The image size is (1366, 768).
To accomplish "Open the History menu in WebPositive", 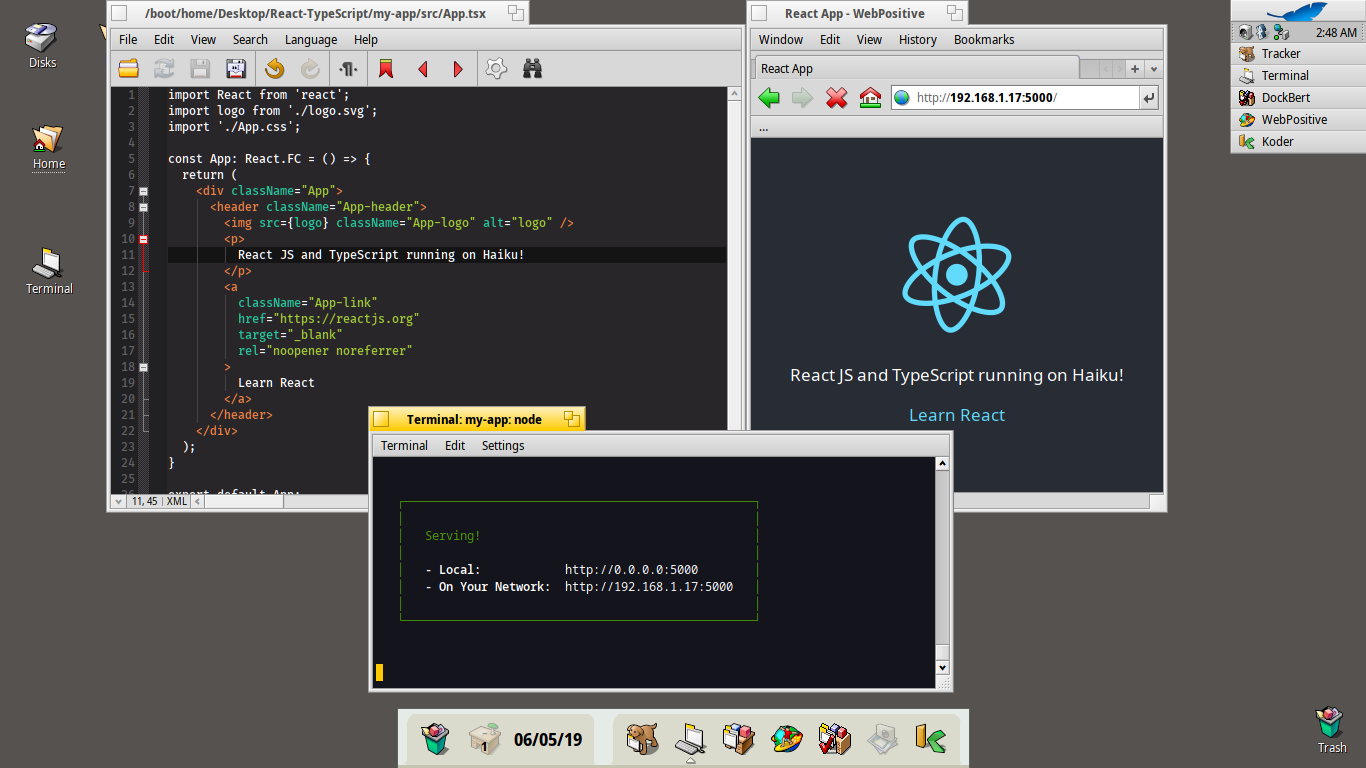I will [918, 40].
